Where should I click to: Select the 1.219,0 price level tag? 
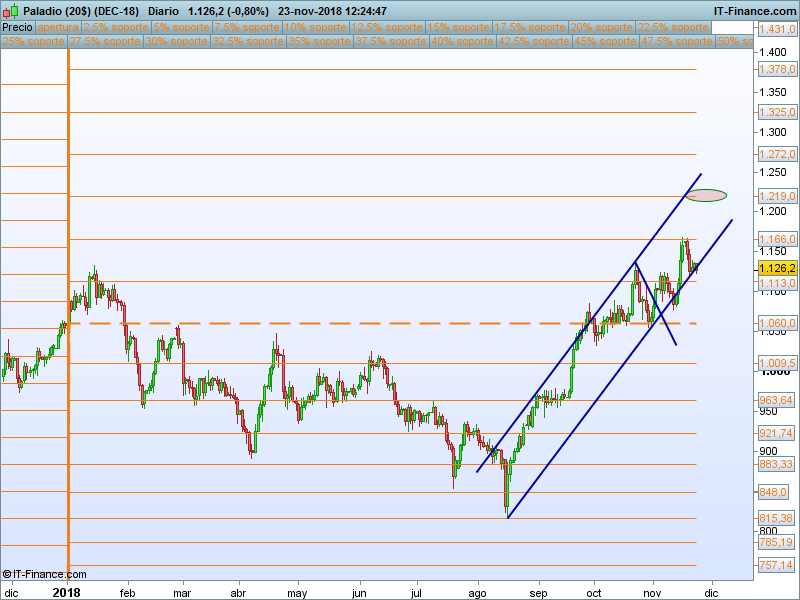point(777,196)
